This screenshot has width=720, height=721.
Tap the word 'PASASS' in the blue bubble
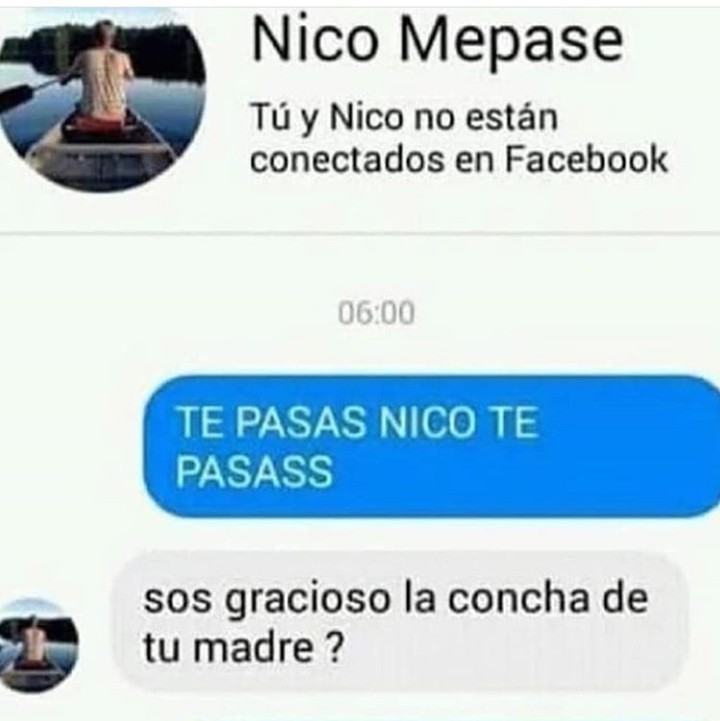(254, 471)
